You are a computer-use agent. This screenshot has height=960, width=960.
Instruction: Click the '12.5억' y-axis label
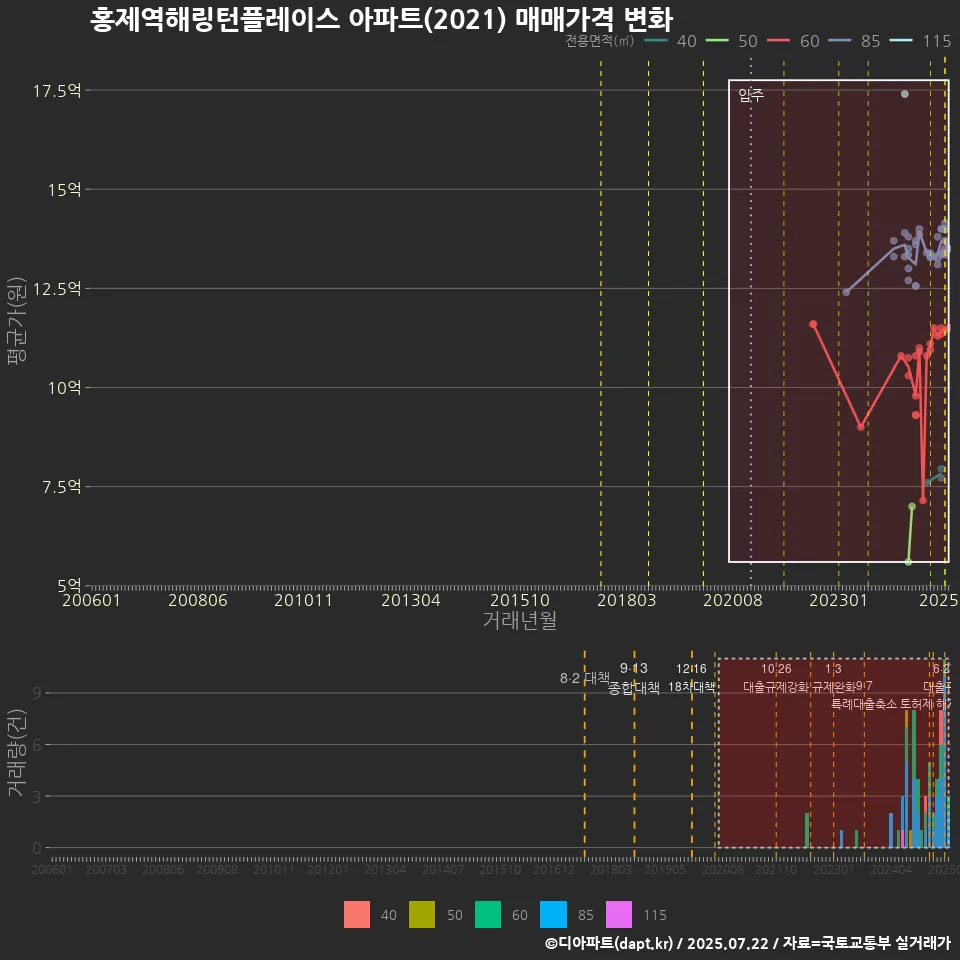pos(57,289)
